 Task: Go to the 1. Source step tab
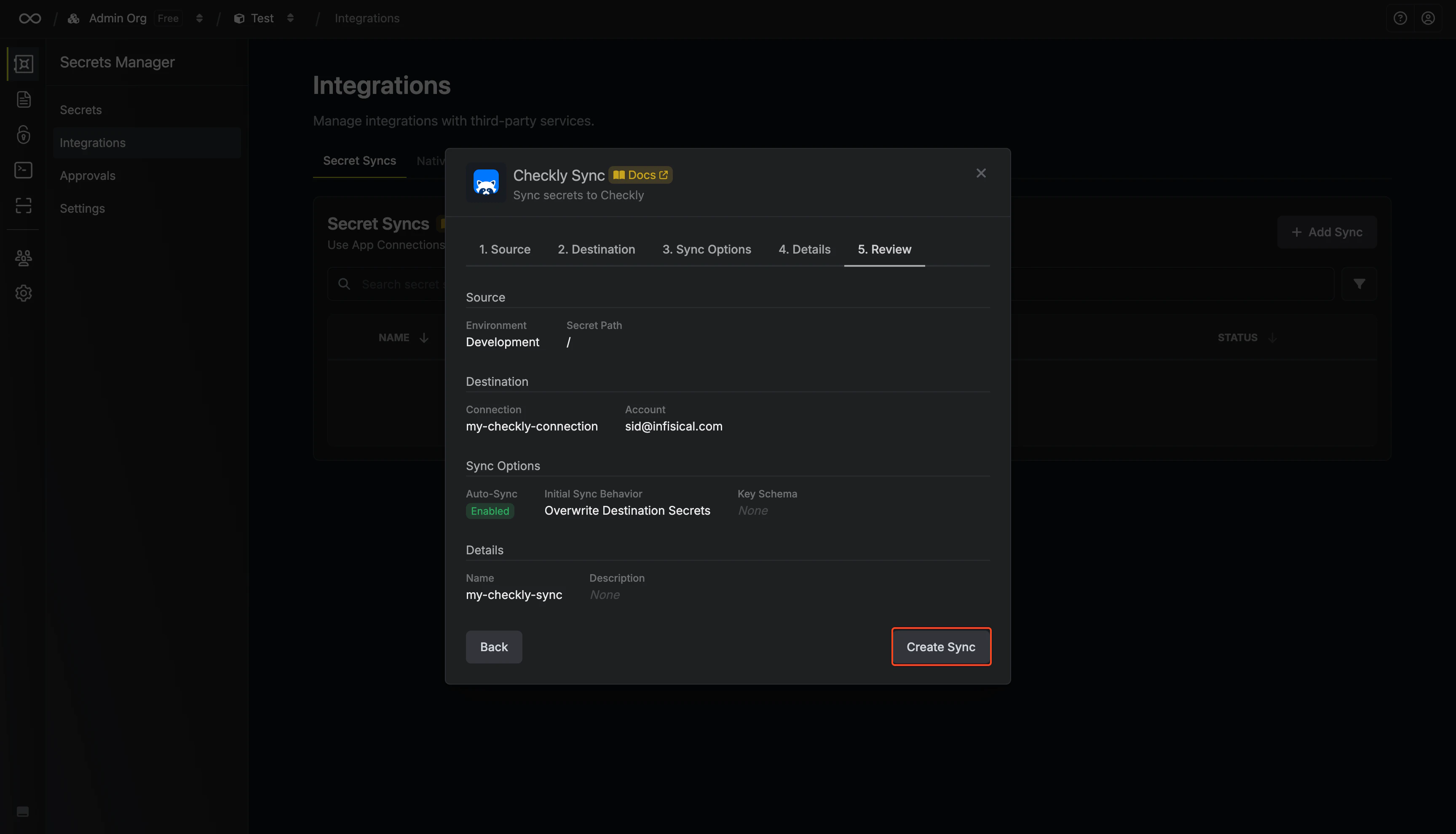click(x=505, y=249)
